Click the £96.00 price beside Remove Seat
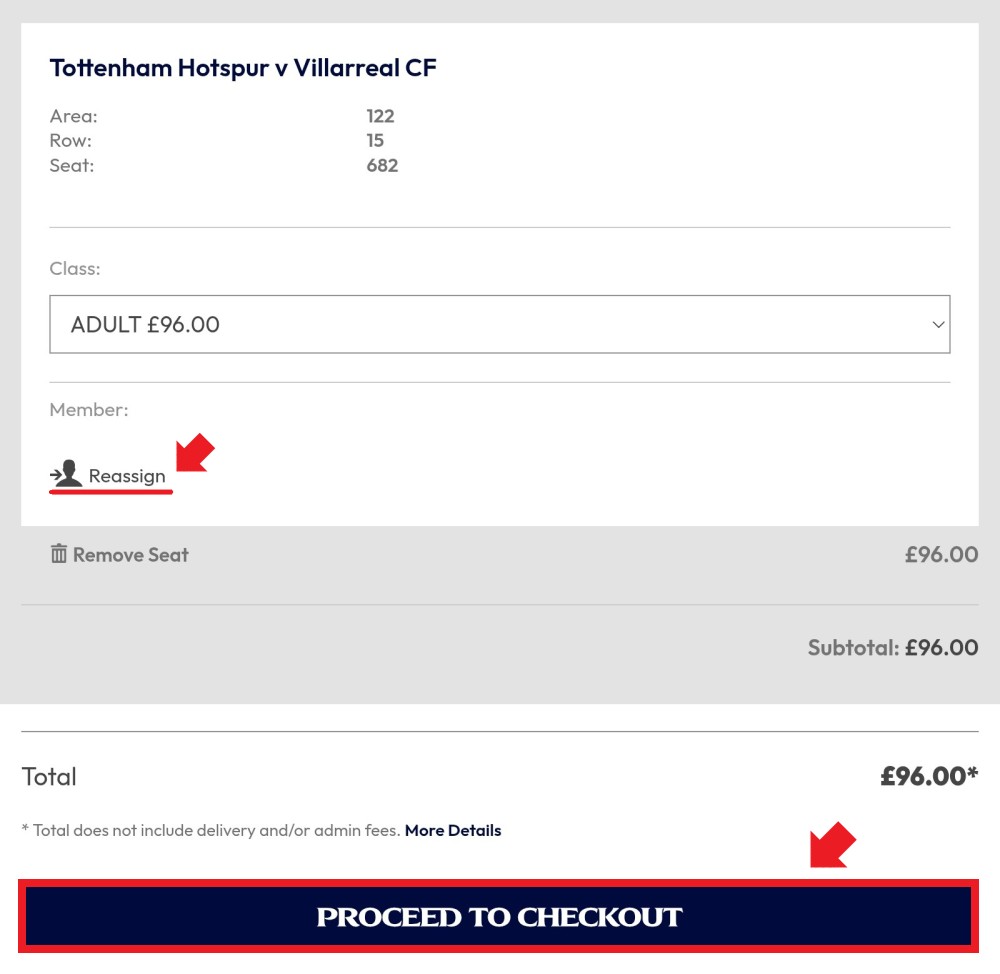The width and height of the screenshot is (1000, 974). tap(941, 554)
